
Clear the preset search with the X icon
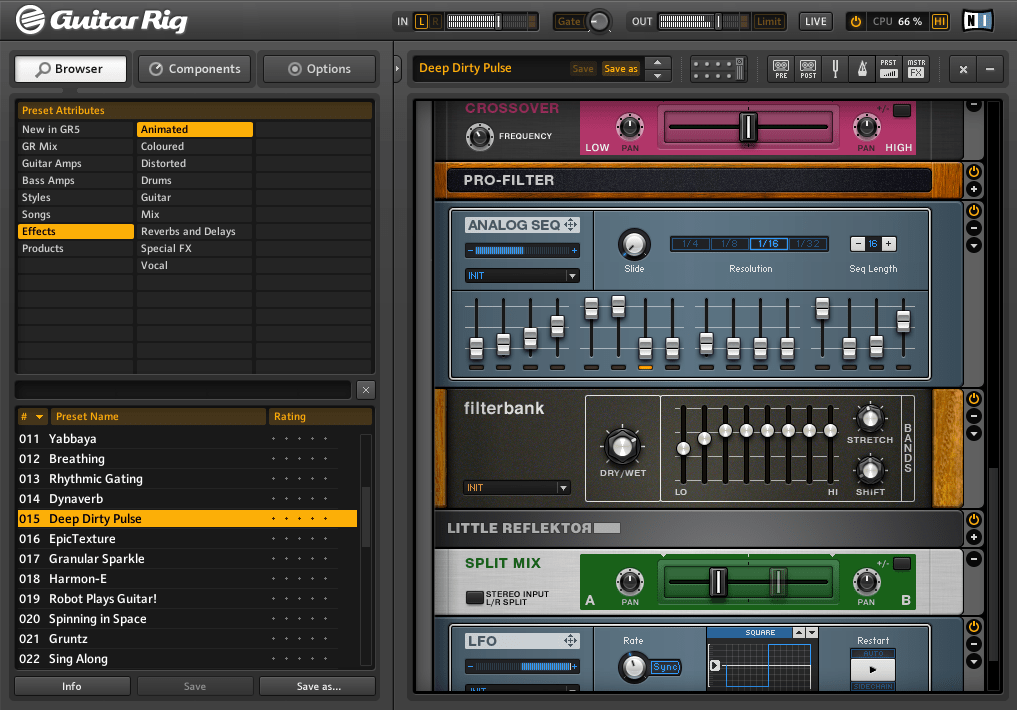366,390
